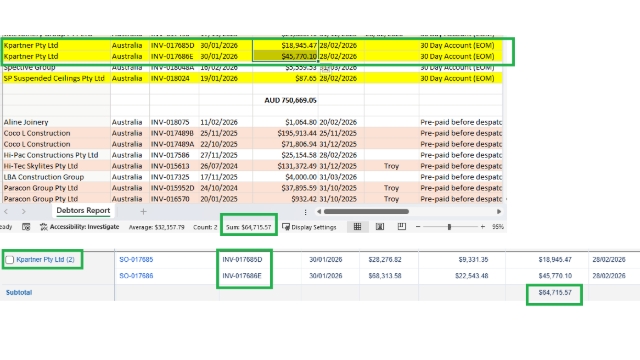Viewport: 640px width, 360px height.
Task: Click the zoom slider handle
Action: point(449,227)
